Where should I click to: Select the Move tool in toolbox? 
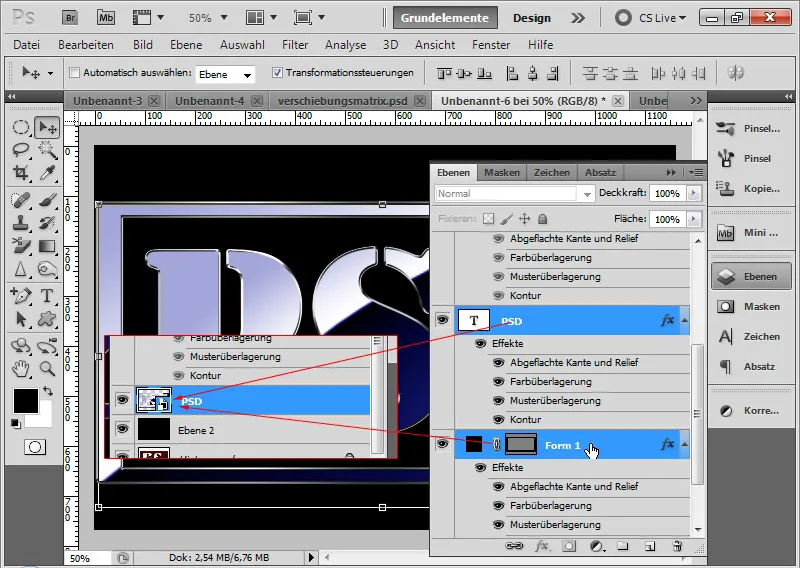47,127
